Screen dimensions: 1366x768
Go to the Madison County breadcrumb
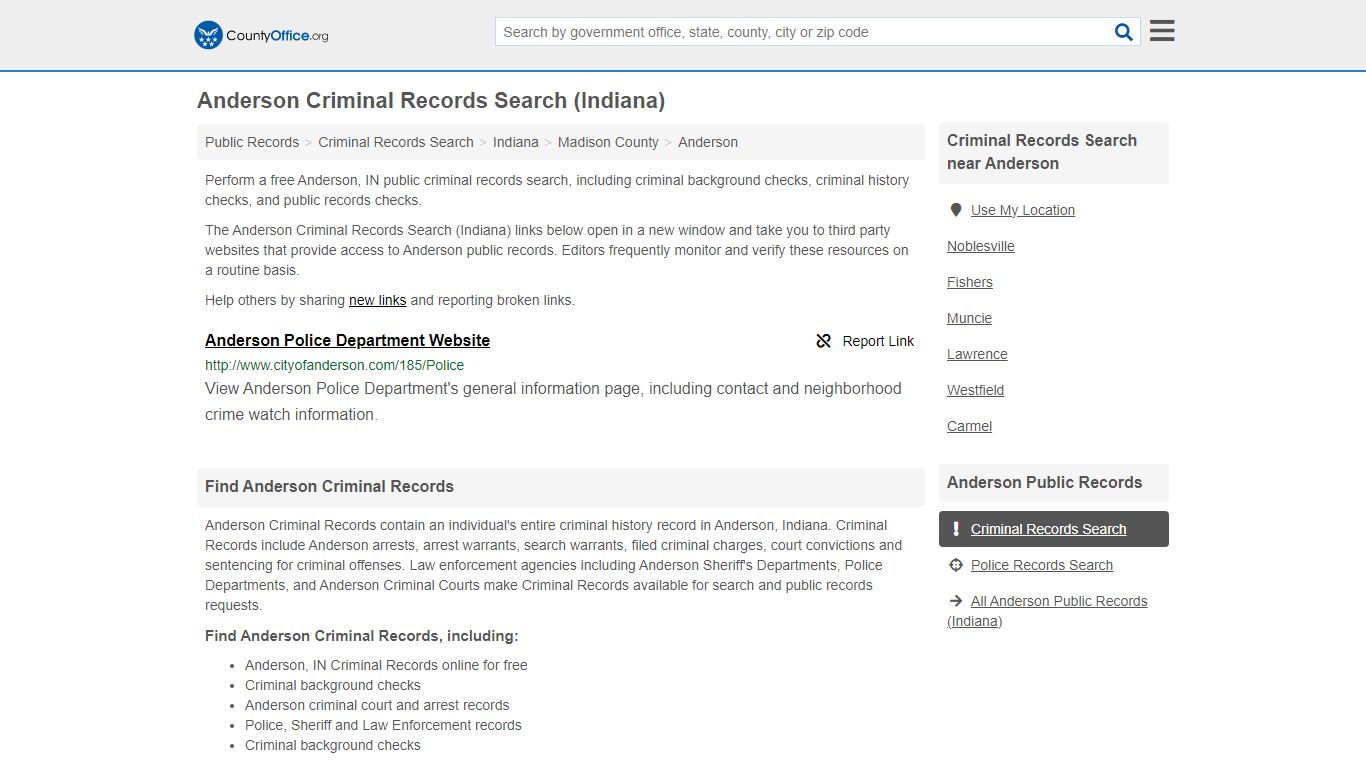coord(608,142)
